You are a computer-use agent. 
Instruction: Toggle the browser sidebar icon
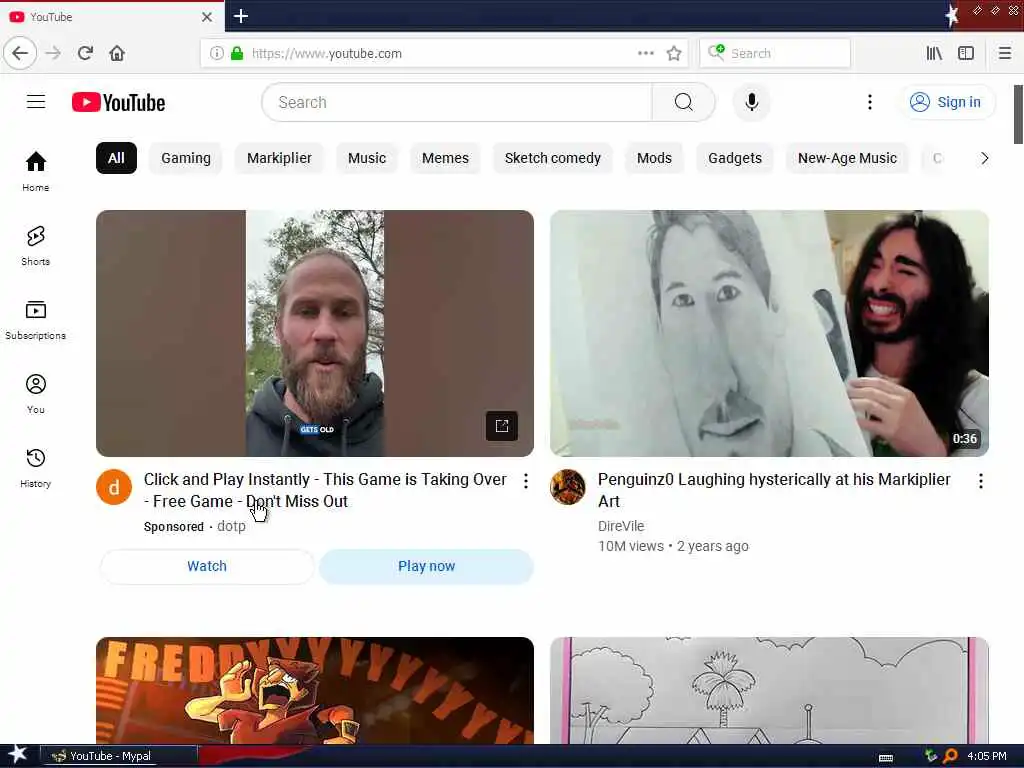pyautogui.click(x=966, y=53)
